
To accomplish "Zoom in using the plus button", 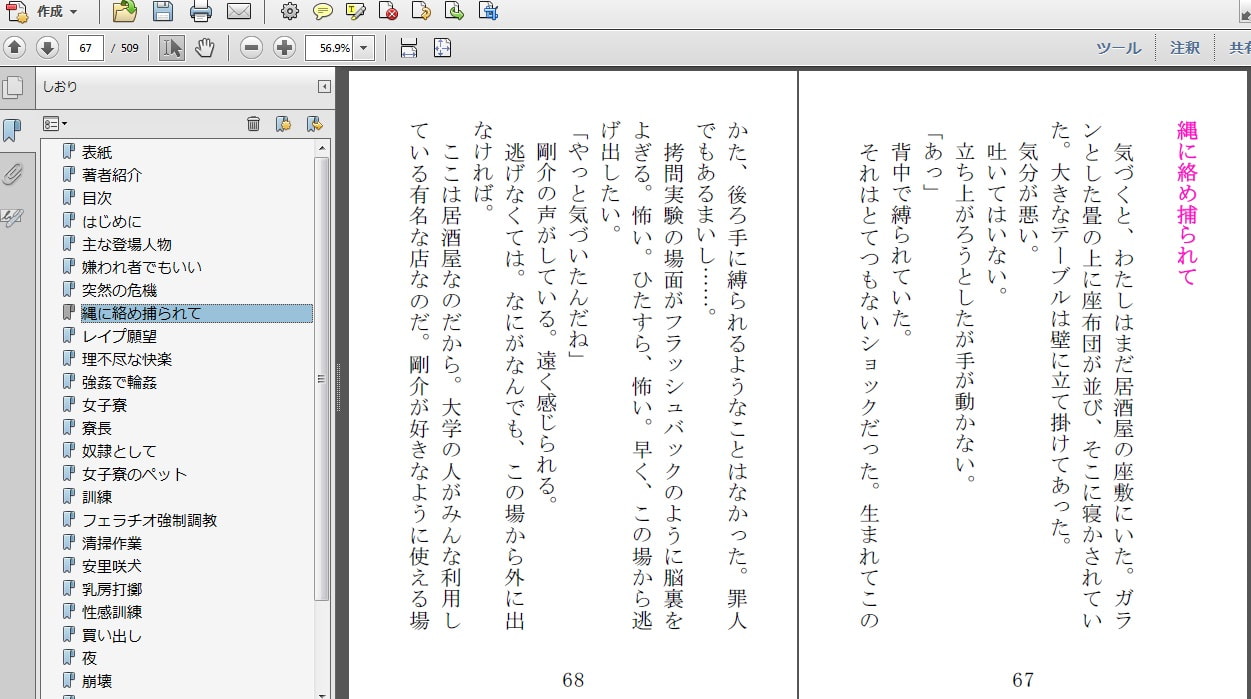I will tap(284, 47).
